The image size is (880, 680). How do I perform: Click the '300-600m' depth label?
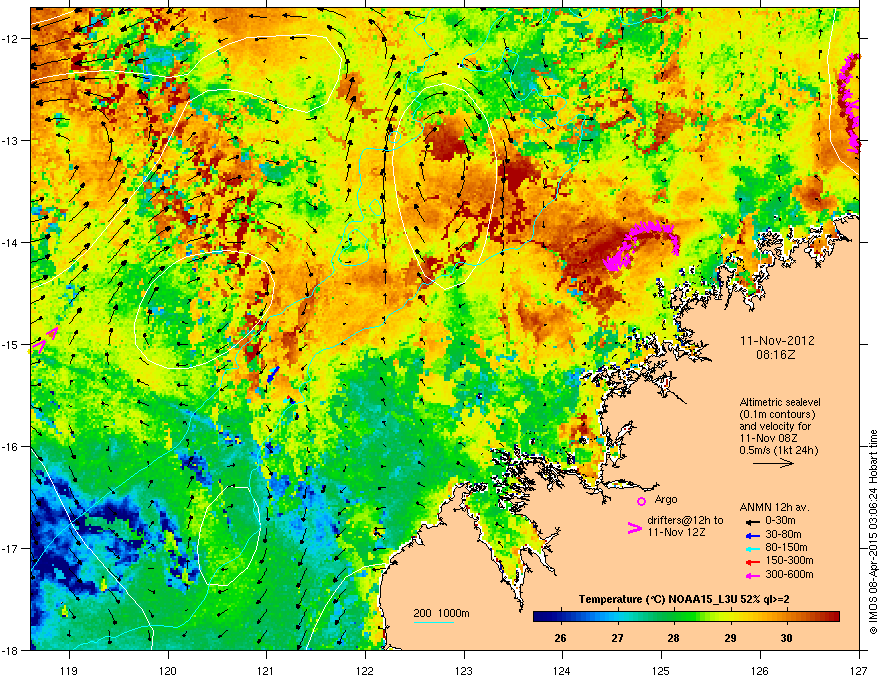(x=789, y=575)
